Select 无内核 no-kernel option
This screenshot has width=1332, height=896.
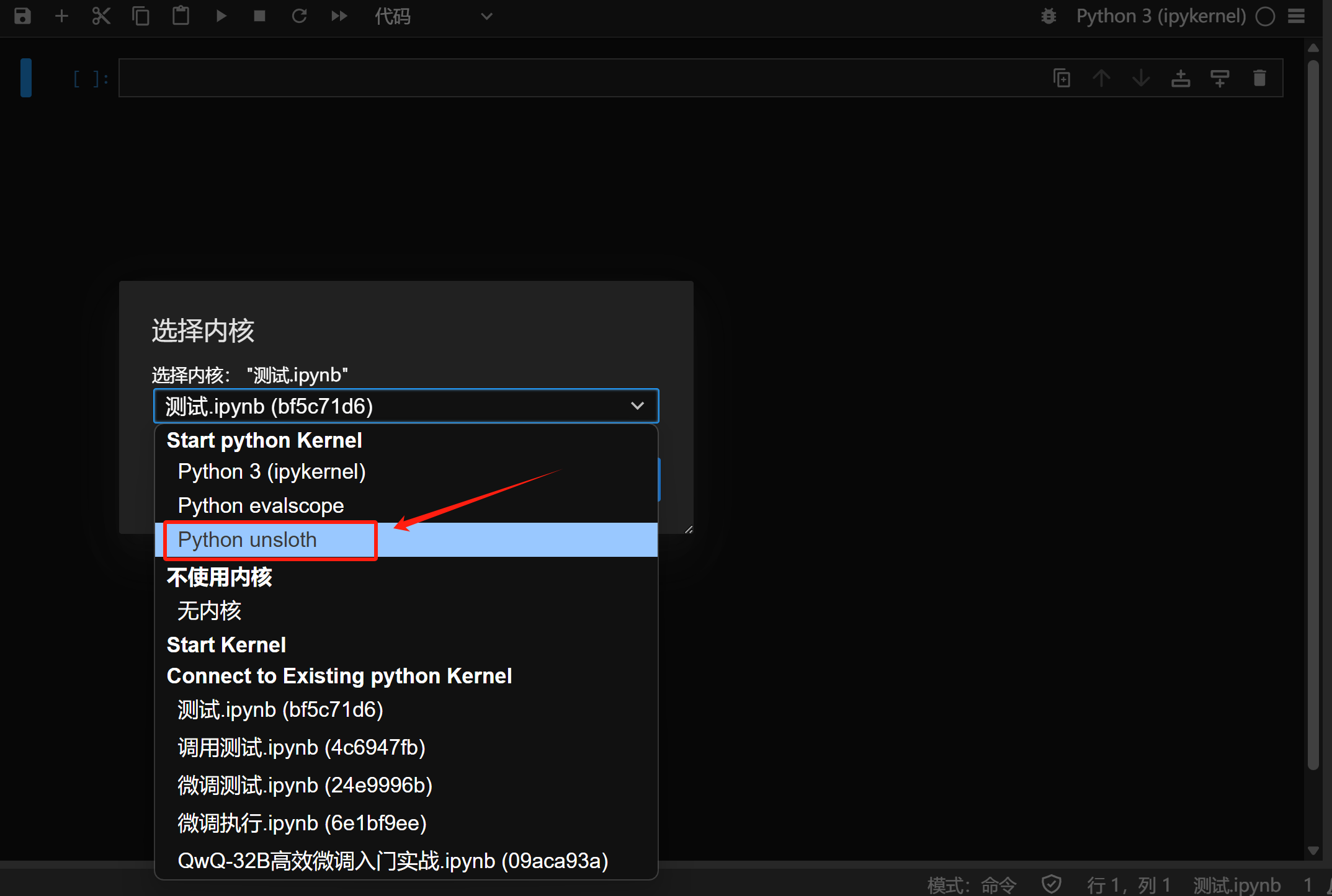pyautogui.click(x=209, y=611)
